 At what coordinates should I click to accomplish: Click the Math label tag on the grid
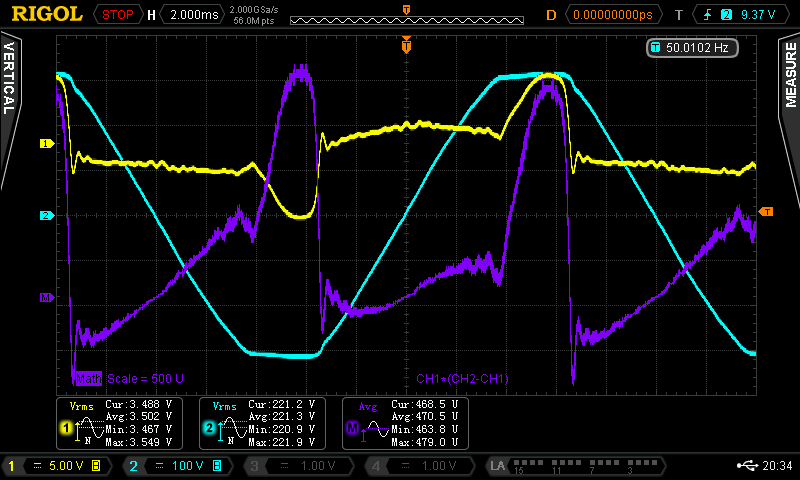89,379
